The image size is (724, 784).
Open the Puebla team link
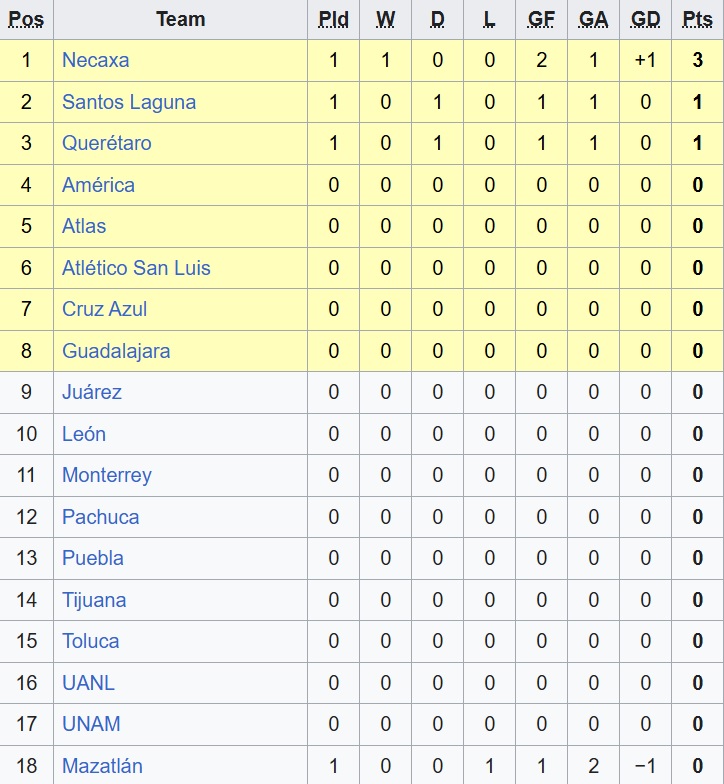[93, 558]
